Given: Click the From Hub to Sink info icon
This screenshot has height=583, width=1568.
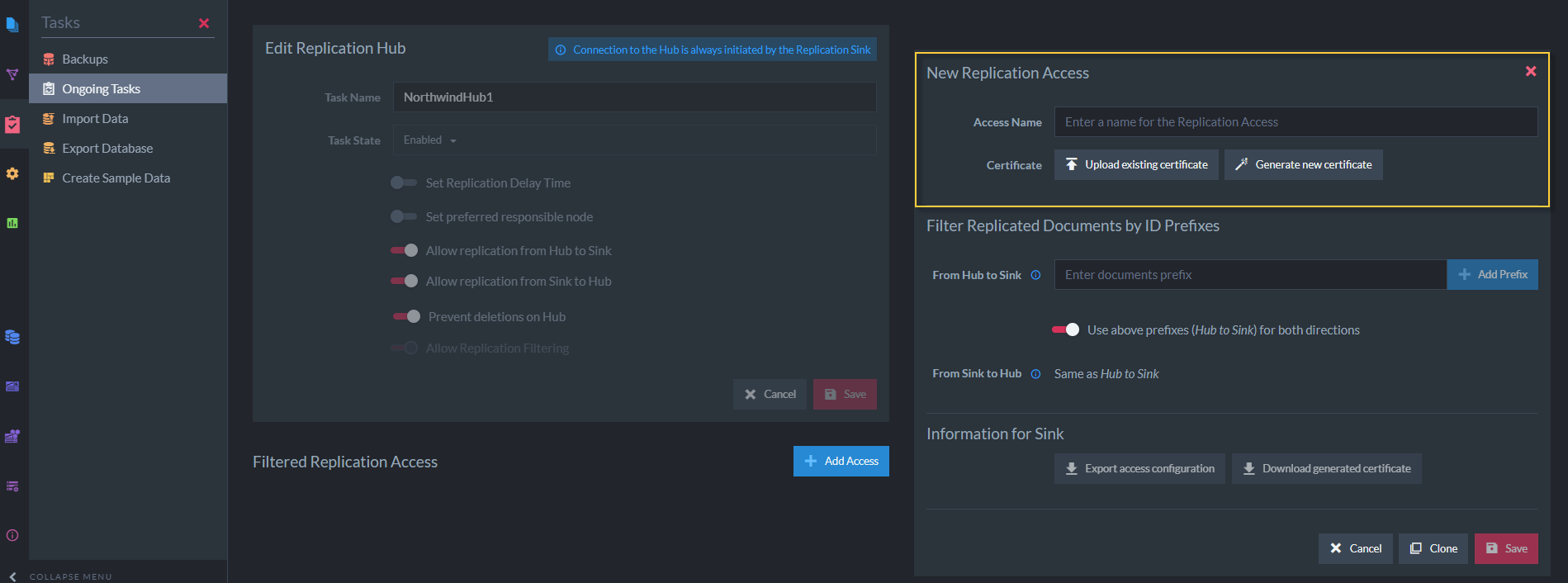Looking at the screenshot, I should click(x=1035, y=275).
